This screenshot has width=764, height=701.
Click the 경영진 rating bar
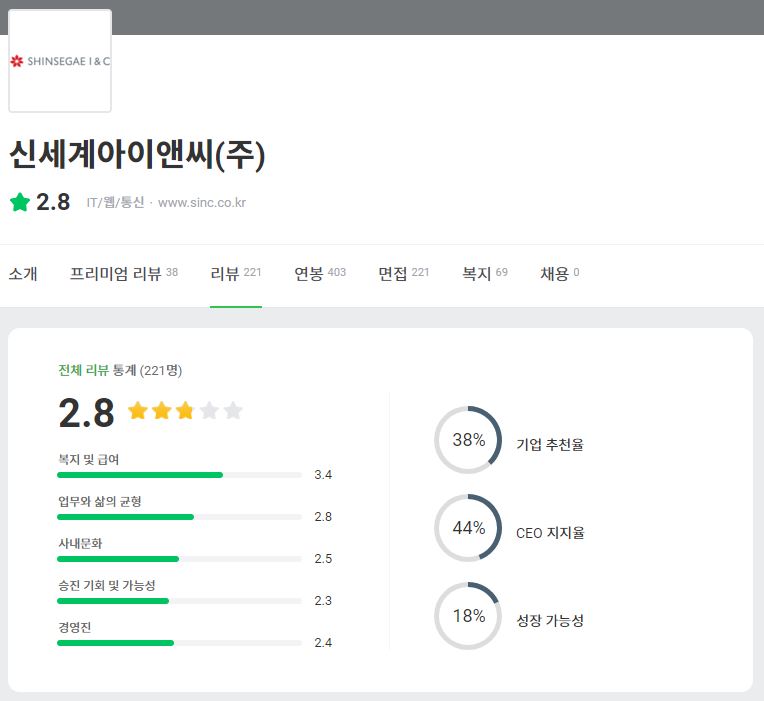179,643
